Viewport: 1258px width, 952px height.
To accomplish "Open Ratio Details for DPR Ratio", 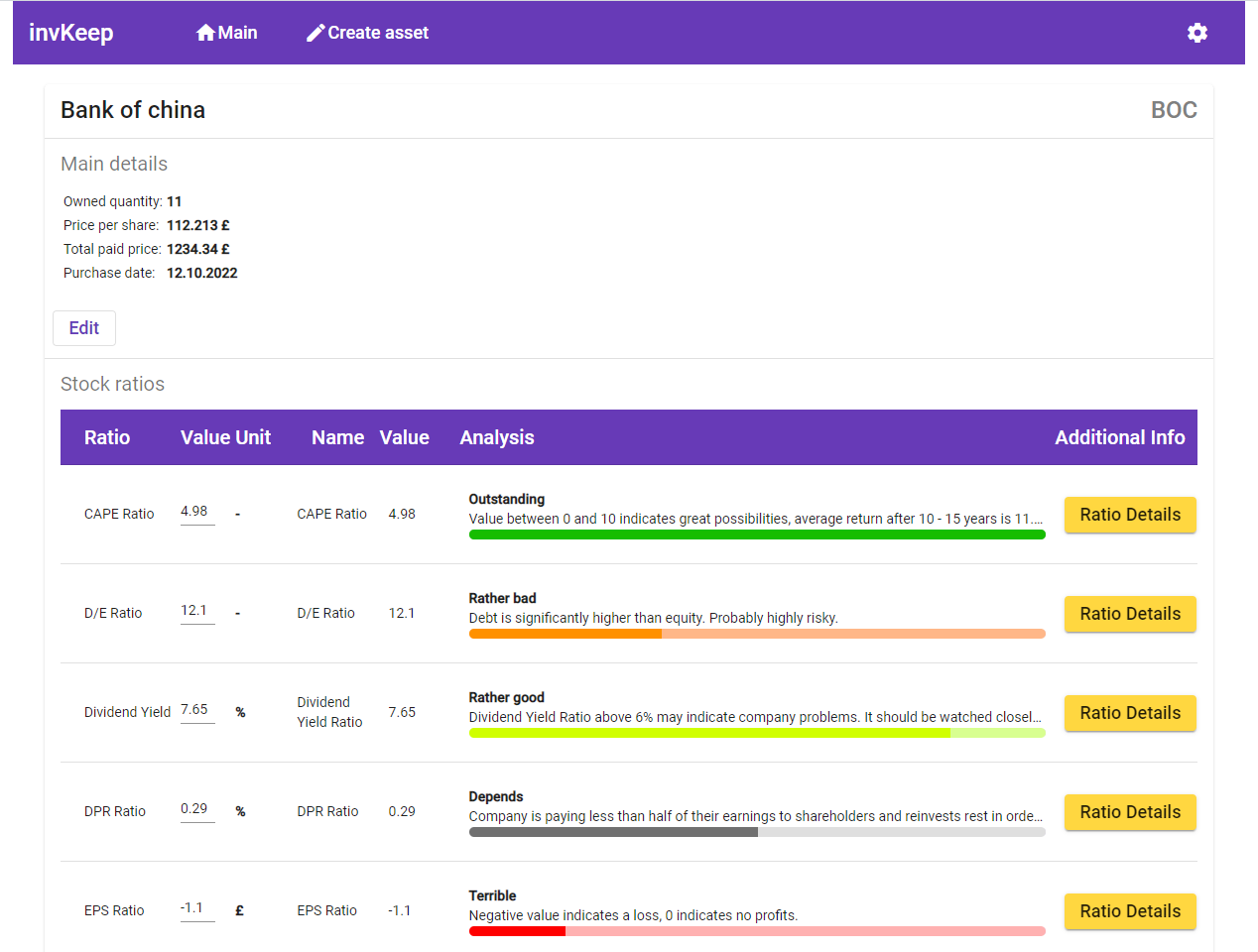I will pos(1130,812).
